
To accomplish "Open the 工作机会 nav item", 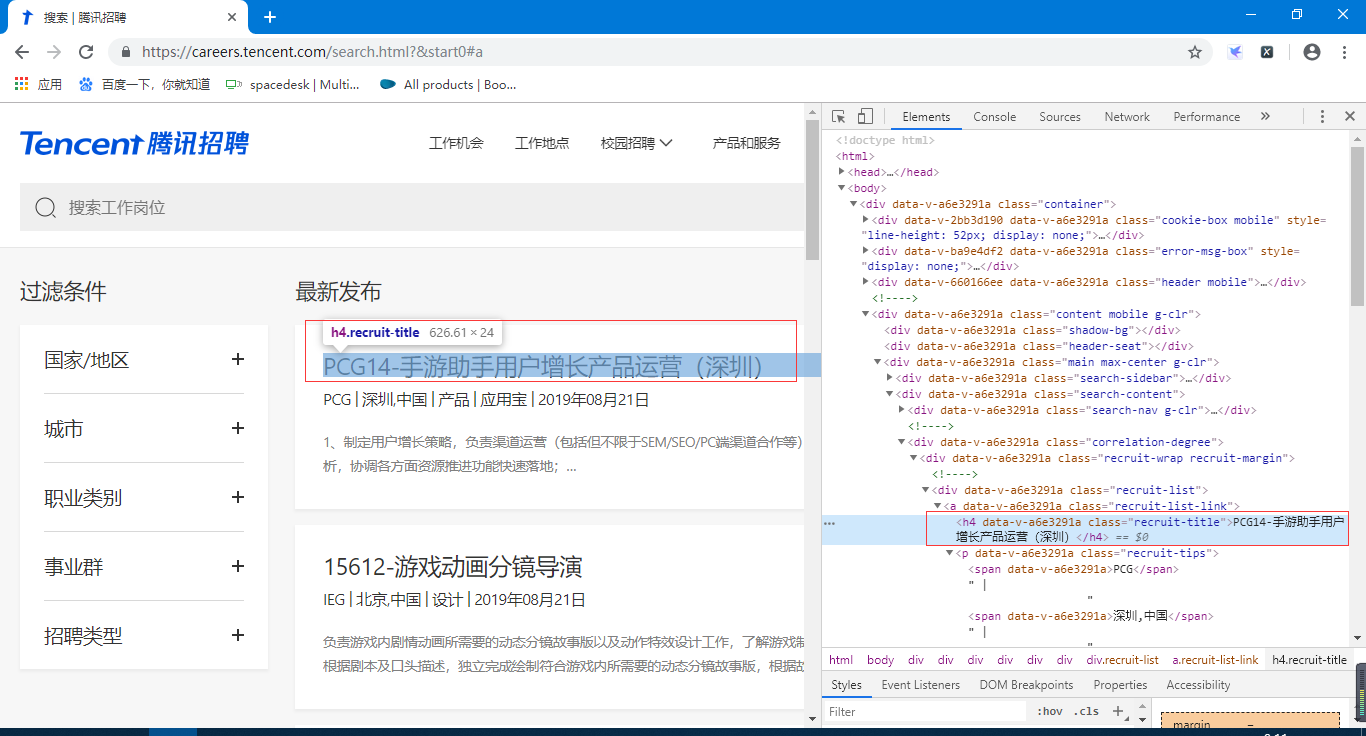I will pos(456,143).
